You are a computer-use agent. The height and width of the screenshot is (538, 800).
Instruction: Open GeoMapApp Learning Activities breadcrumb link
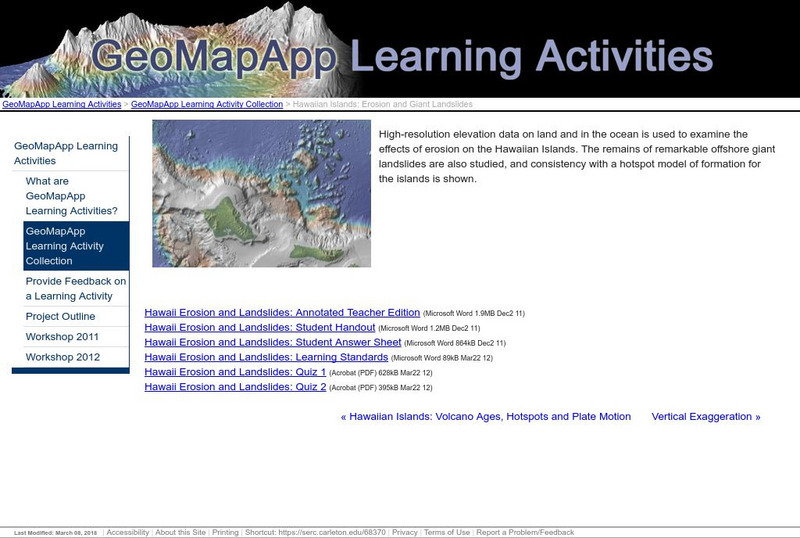[62, 104]
